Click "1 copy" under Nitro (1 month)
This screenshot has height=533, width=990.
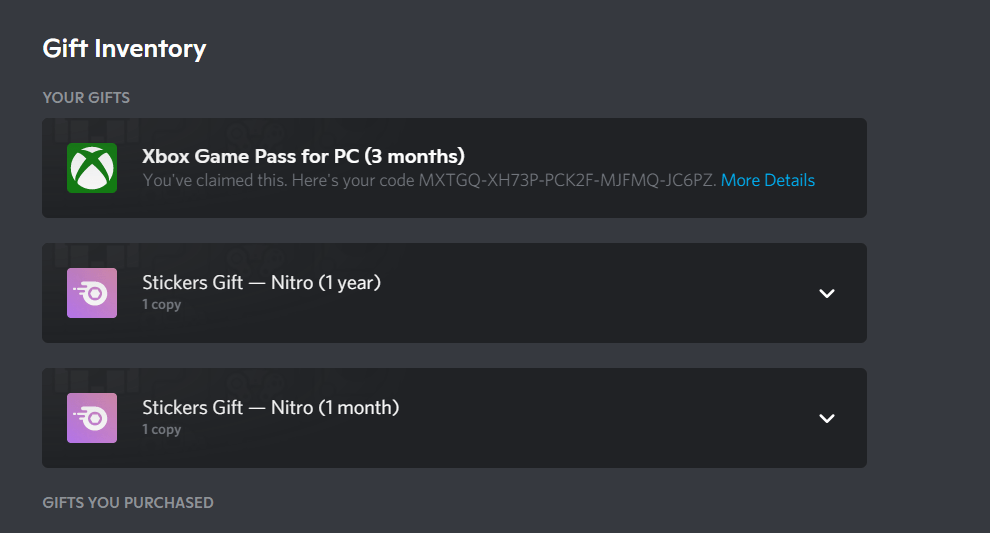point(161,429)
